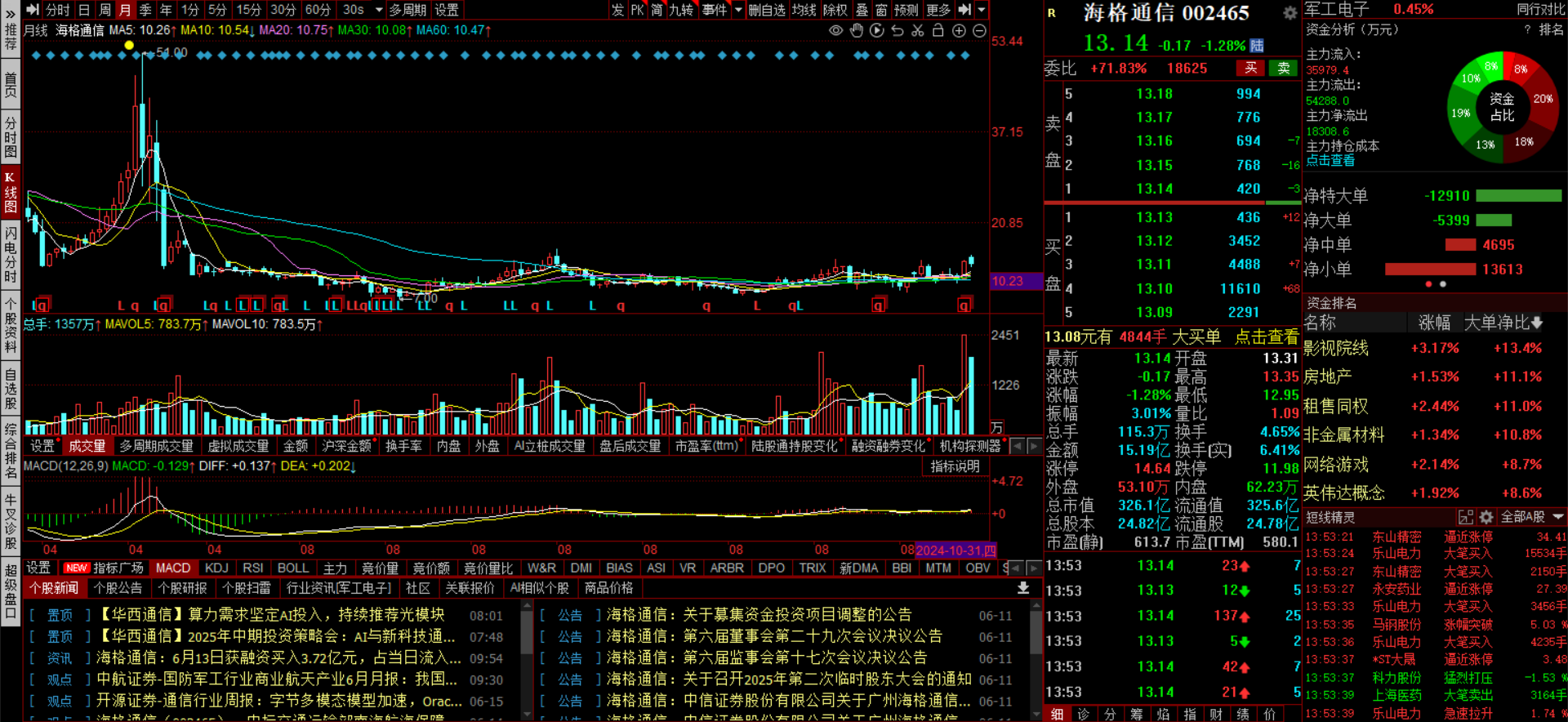Image resolution: width=1568 pixels, height=722 pixels.
Task: Toggle the eye visibility icon above chart
Action: pyautogui.click(x=835, y=30)
